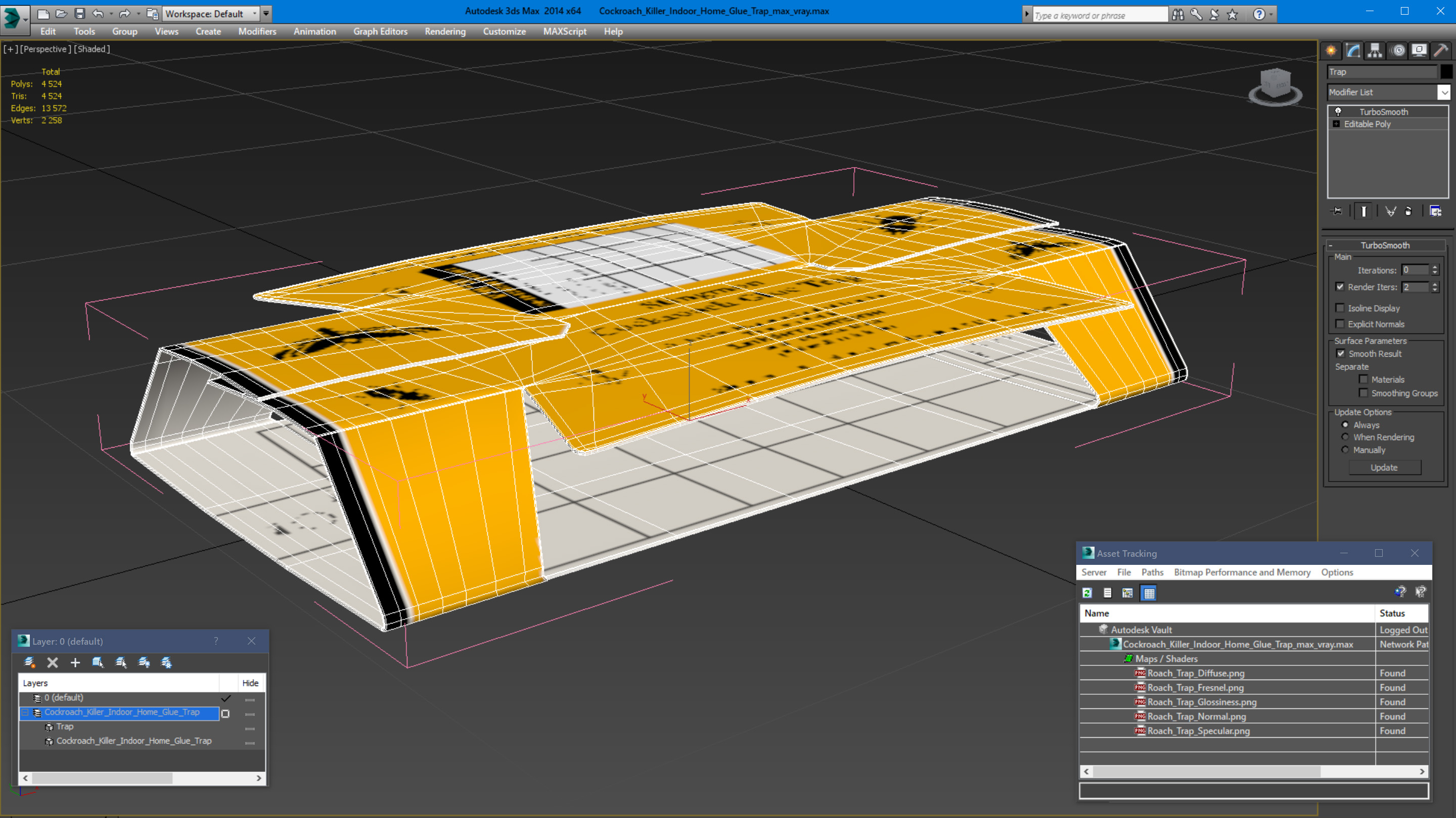Click the object color swatch beside Trap

point(1446,72)
